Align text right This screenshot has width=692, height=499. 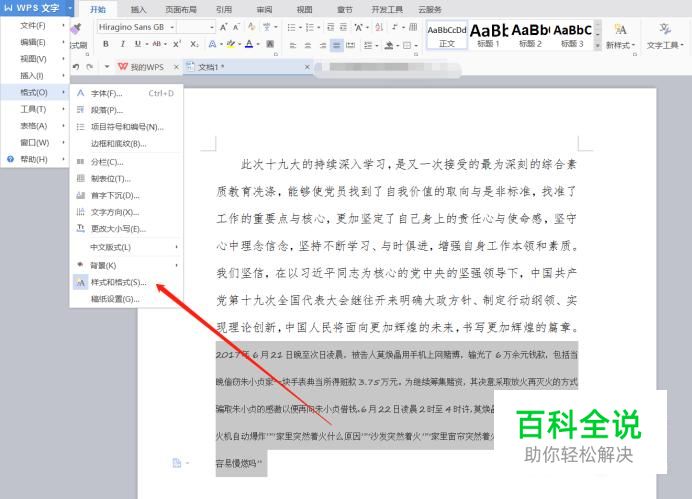coord(323,45)
